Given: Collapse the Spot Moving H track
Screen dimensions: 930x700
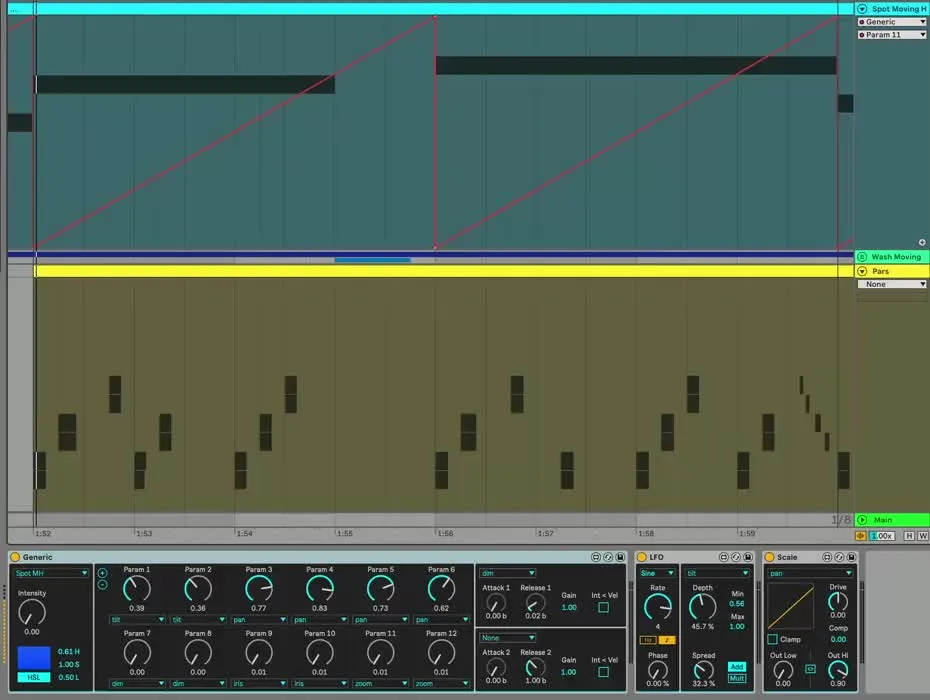Looking at the screenshot, I should tap(862, 9).
